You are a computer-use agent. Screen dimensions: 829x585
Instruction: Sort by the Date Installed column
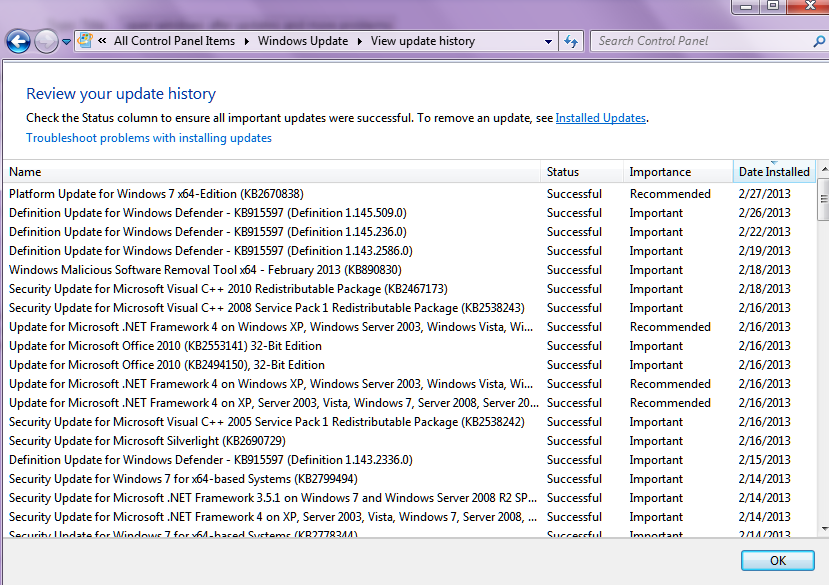(x=774, y=172)
